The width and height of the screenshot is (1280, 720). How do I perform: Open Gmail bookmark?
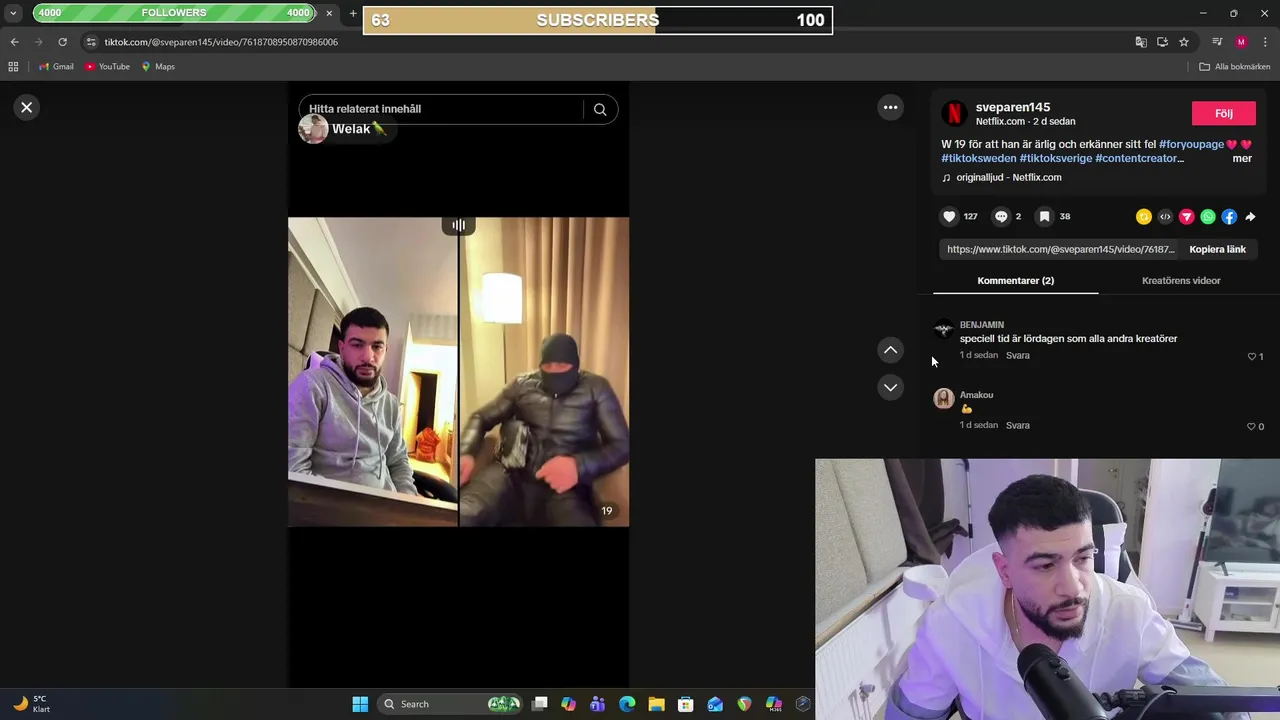[x=56, y=67]
